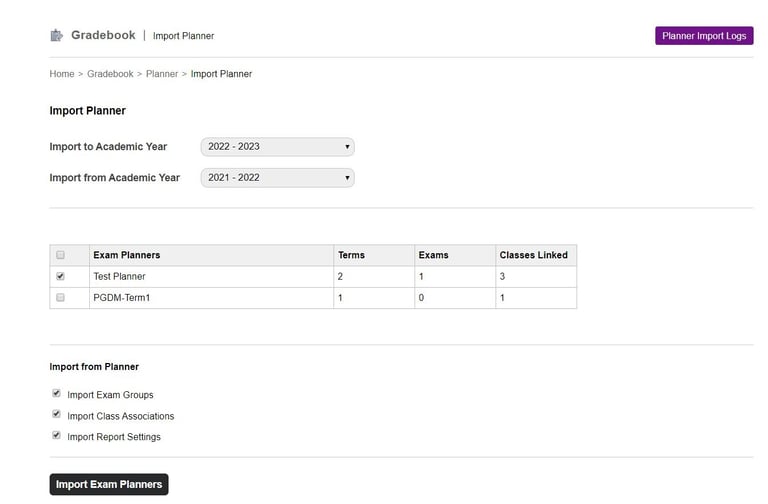Toggle Import Report Settings checkbox
The image size is (768, 504).
point(57,436)
